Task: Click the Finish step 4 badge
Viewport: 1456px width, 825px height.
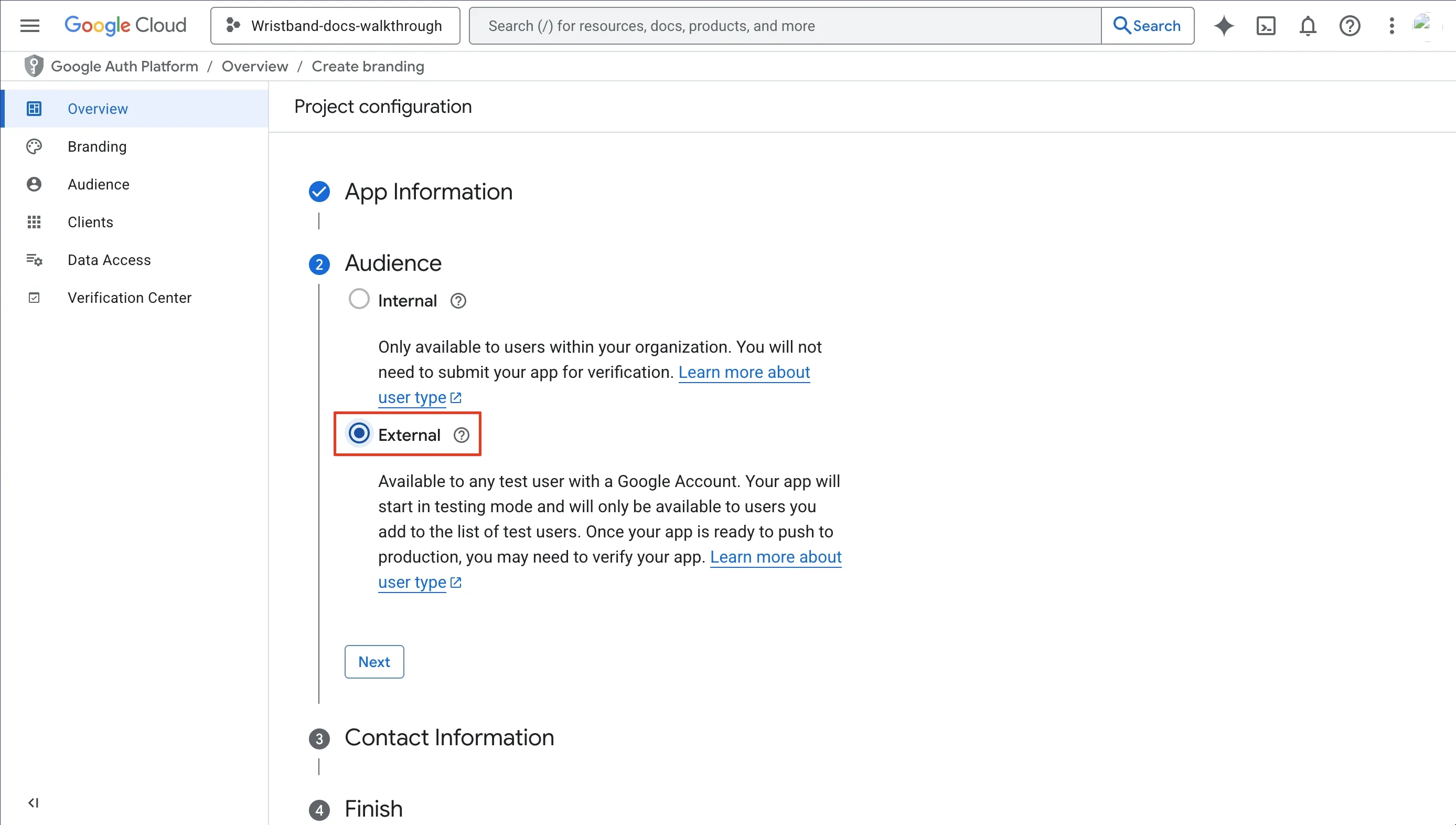Action: [319, 810]
